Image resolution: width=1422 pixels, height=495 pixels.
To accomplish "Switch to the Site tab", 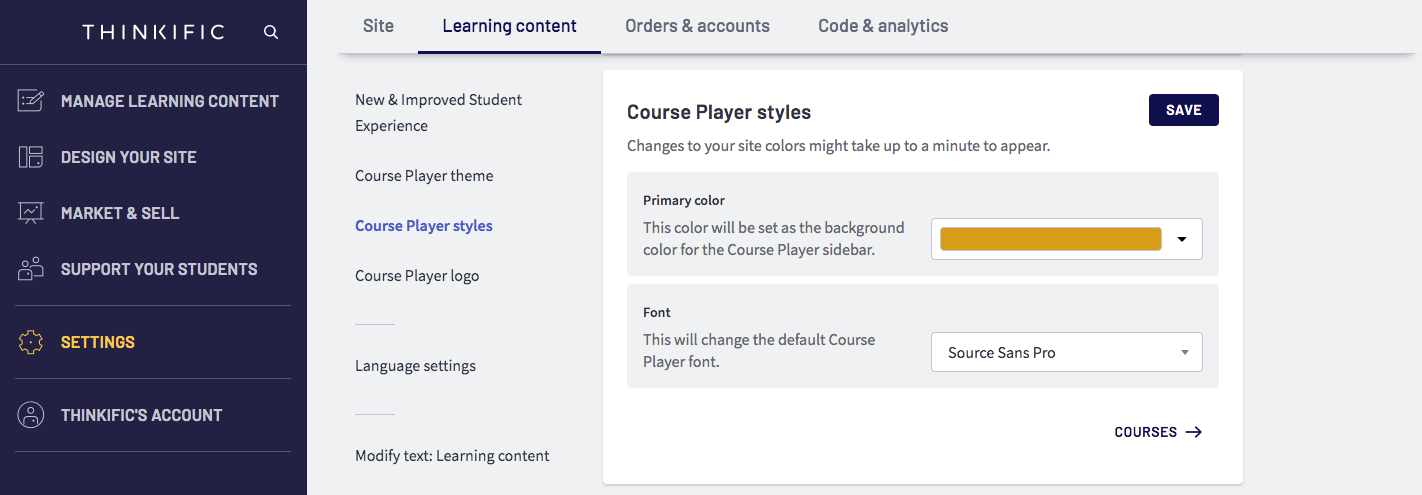I will click(x=378, y=26).
